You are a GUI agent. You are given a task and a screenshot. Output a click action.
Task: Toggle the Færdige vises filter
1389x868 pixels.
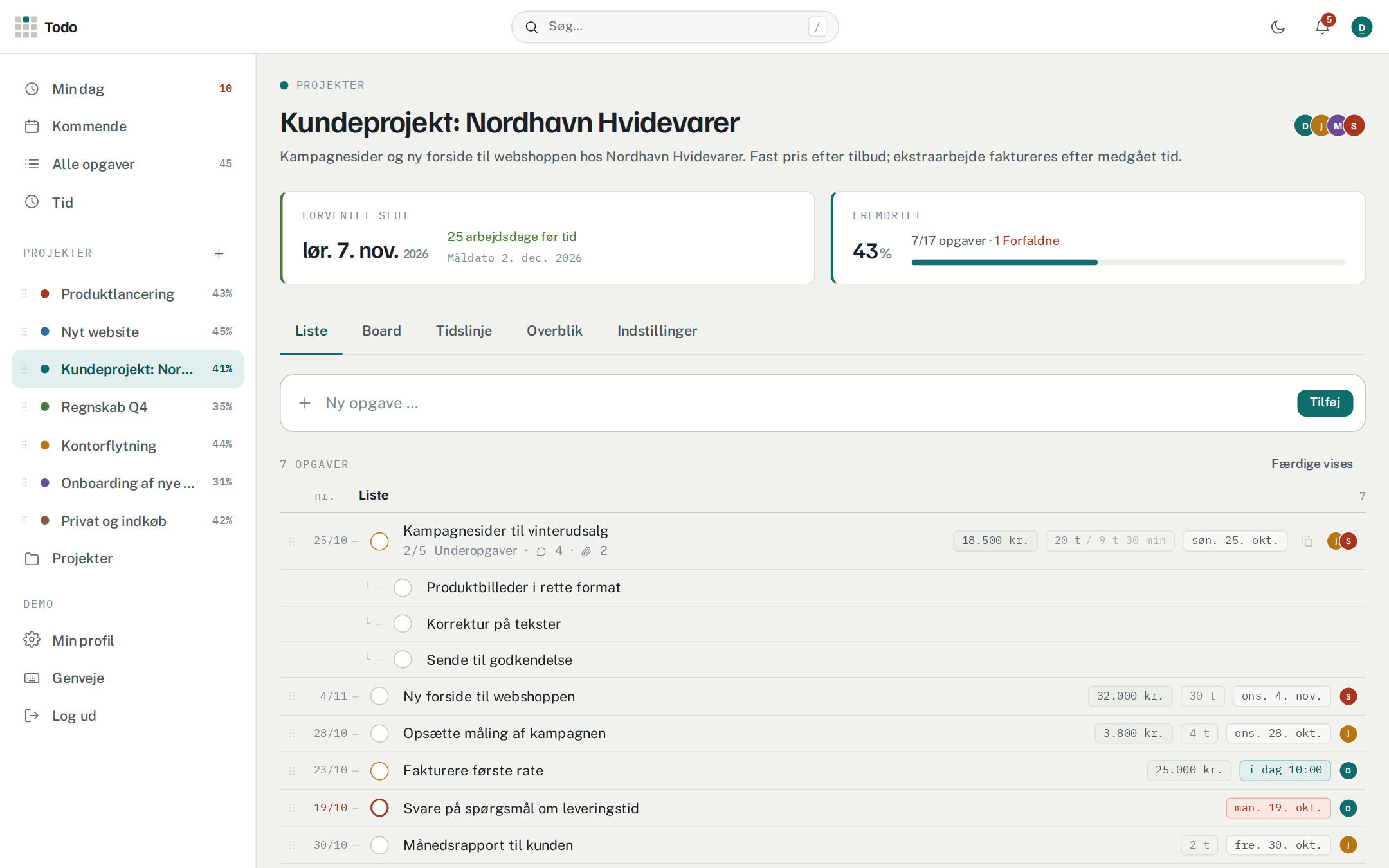click(x=1312, y=464)
